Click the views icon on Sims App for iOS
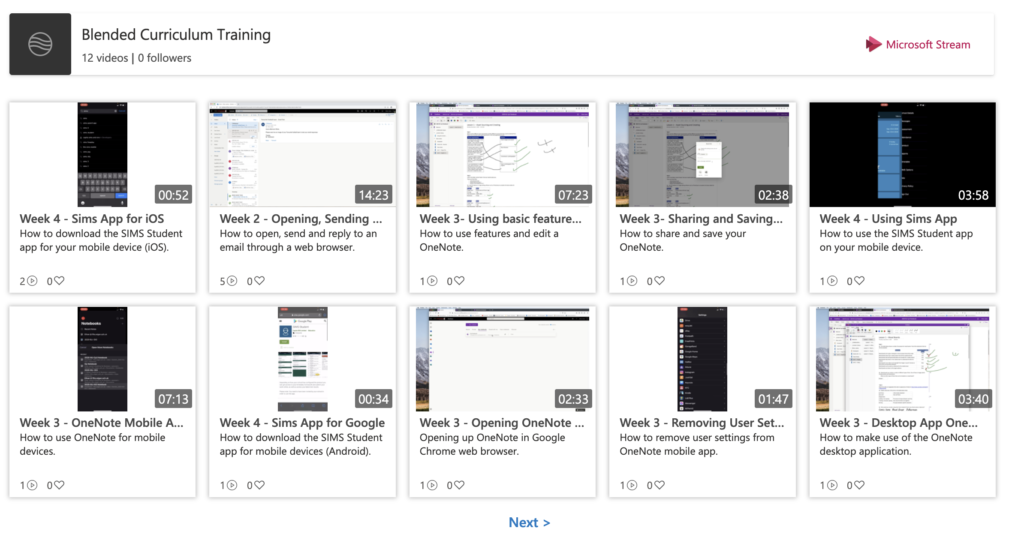The image size is (1024, 540). coord(32,281)
